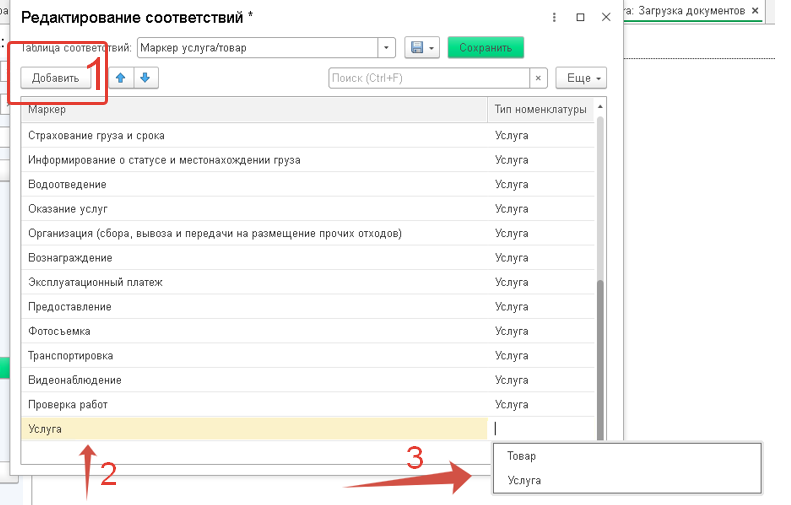Click the save floppy disk icon
Screen dimensions: 791x505
point(417,48)
